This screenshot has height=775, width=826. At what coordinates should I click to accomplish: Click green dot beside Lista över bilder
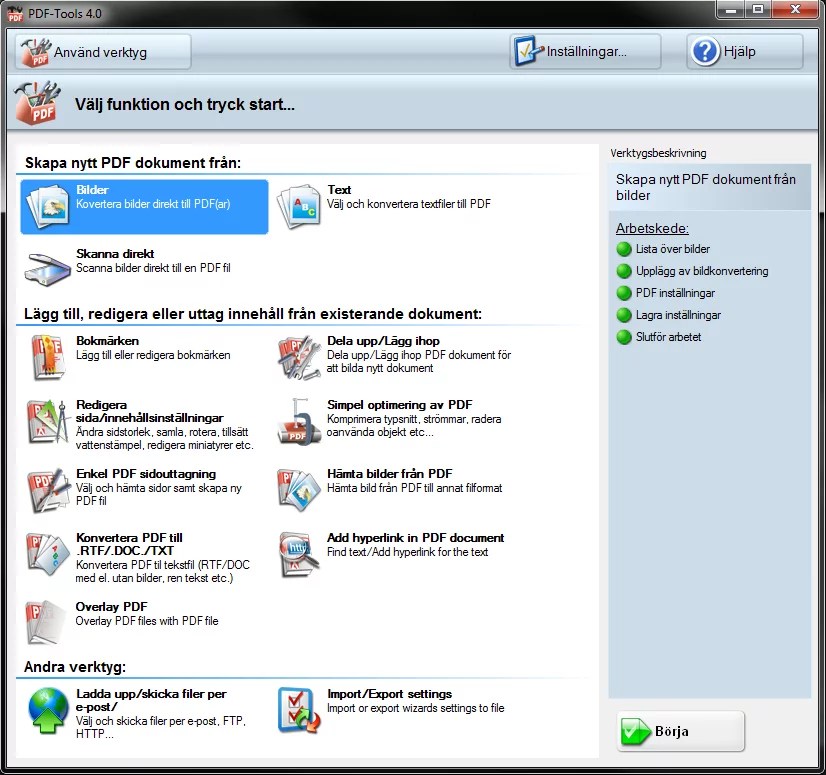pos(624,249)
